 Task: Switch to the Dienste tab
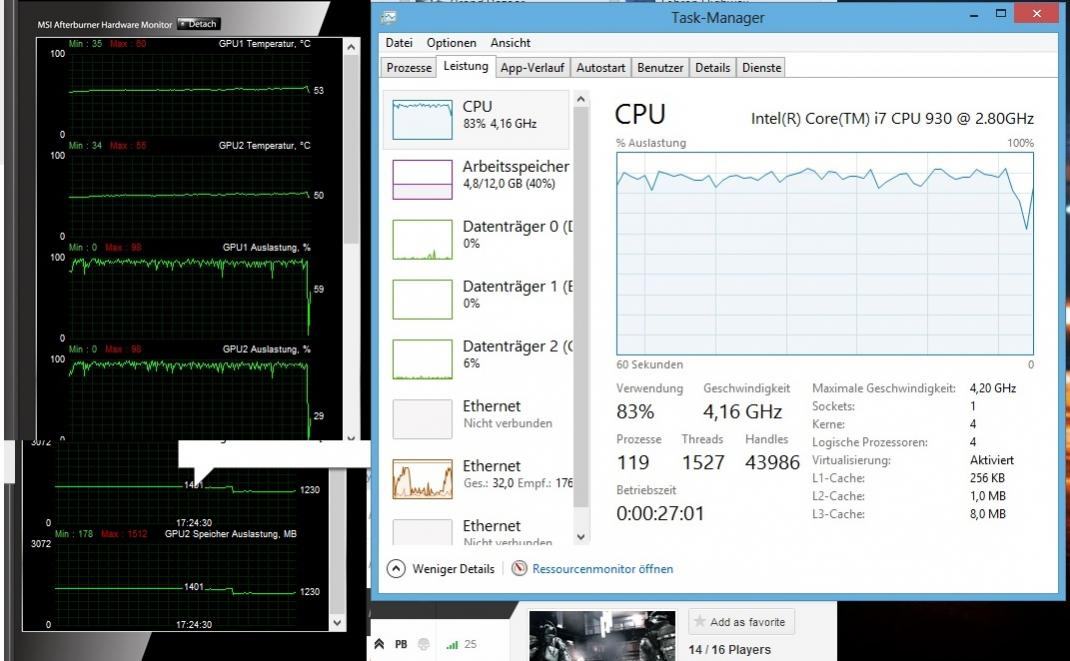pyautogui.click(x=762, y=68)
